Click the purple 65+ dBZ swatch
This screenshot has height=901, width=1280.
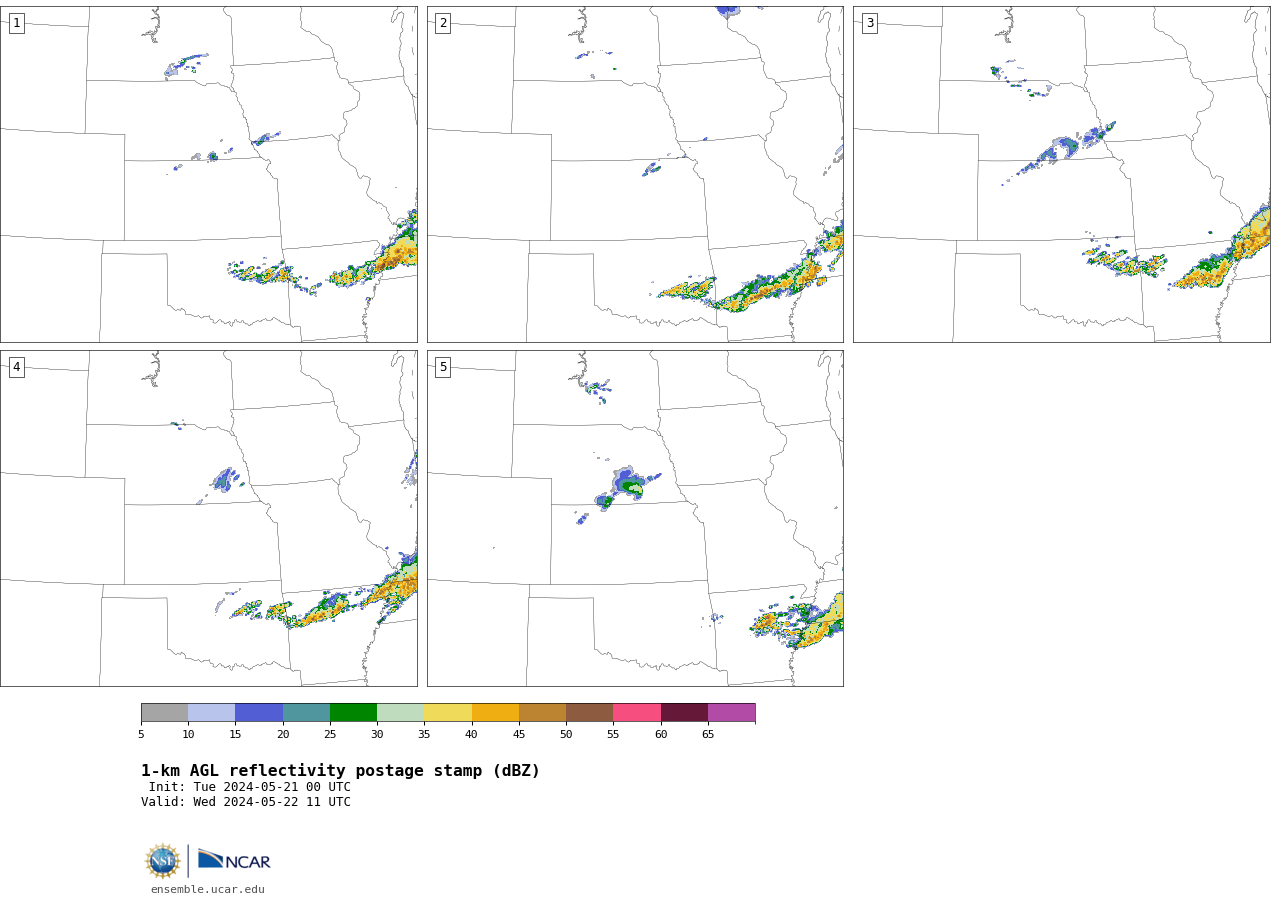pyautogui.click(x=731, y=712)
